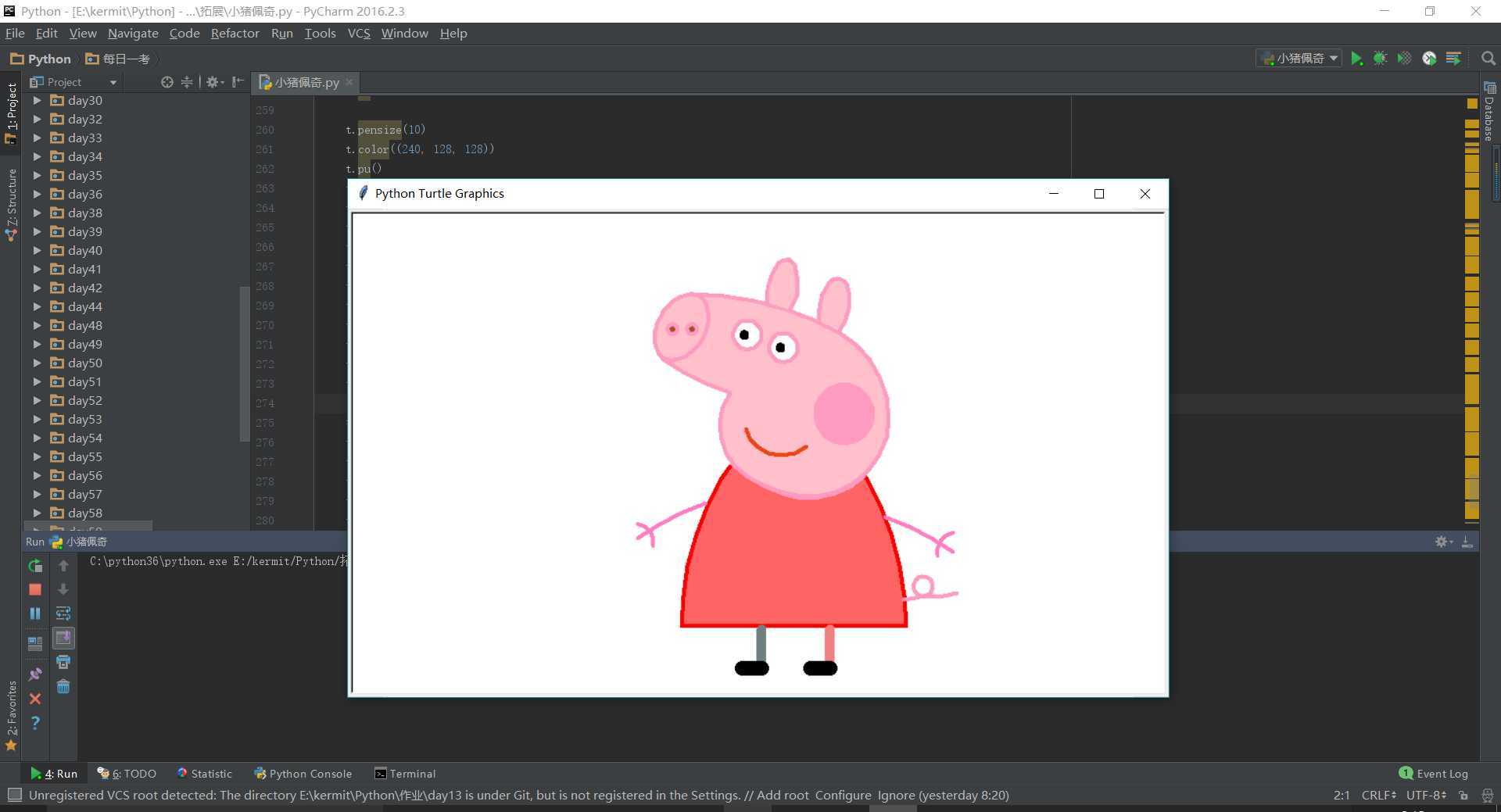Open the Database tool window
Screen dimensions: 1501x812
click(1489, 111)
